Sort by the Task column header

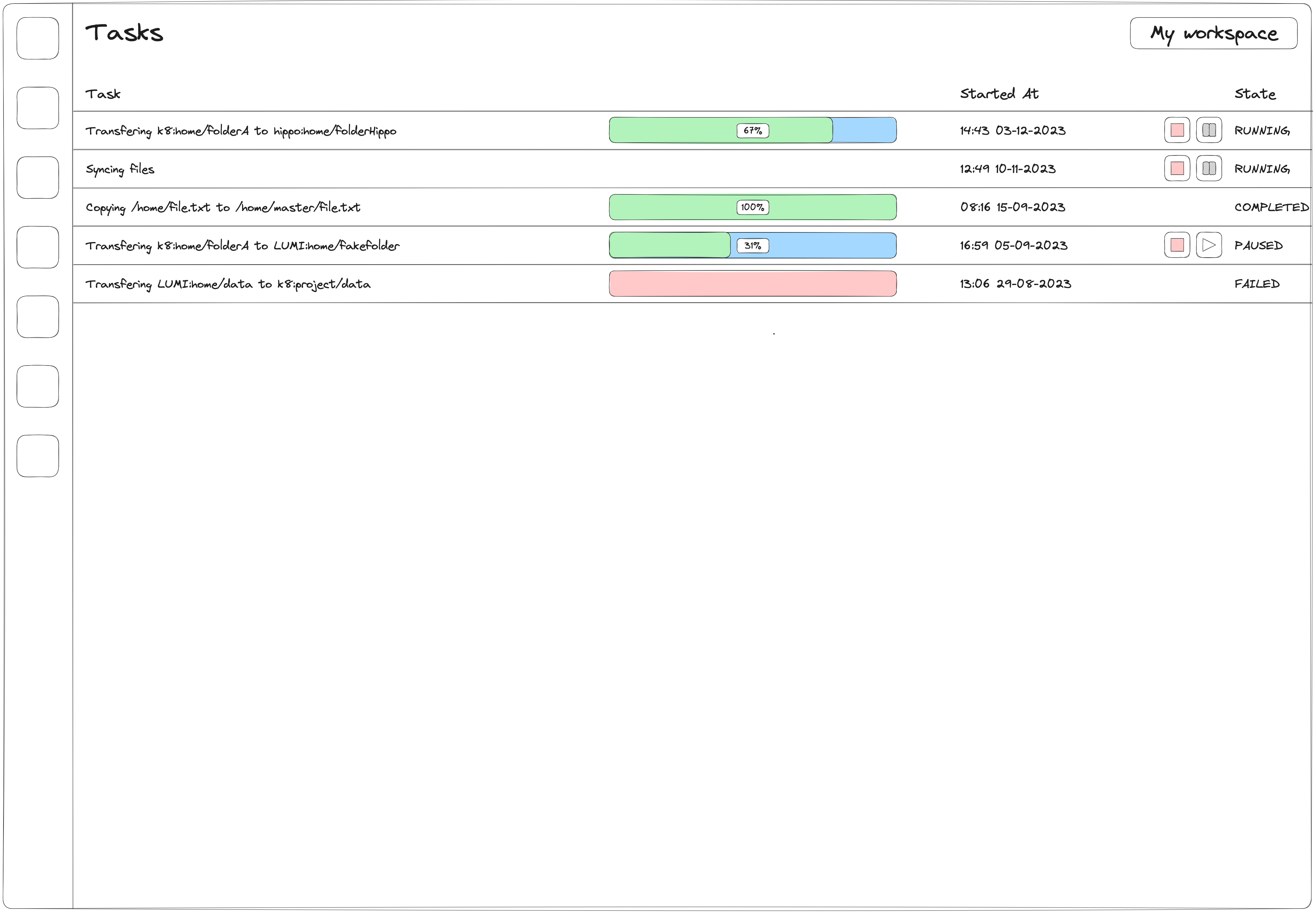pyautogui.click(x=103, y=94)
